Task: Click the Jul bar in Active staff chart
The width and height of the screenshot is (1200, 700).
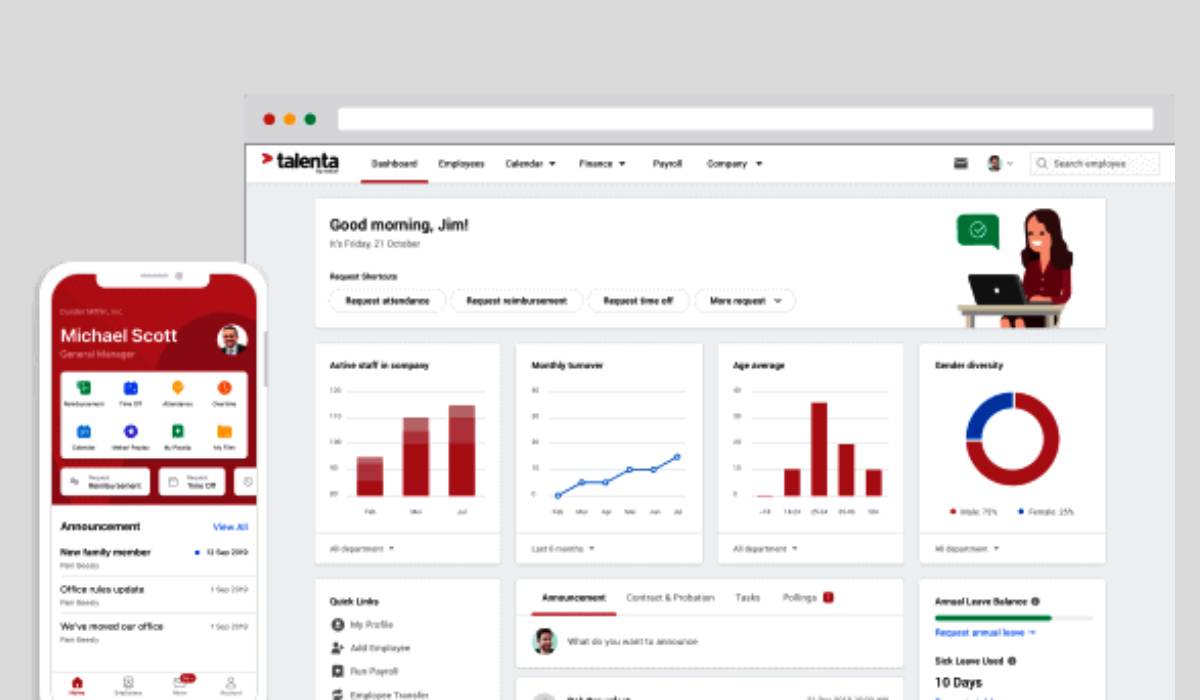Action: click(x=461, y=450)
